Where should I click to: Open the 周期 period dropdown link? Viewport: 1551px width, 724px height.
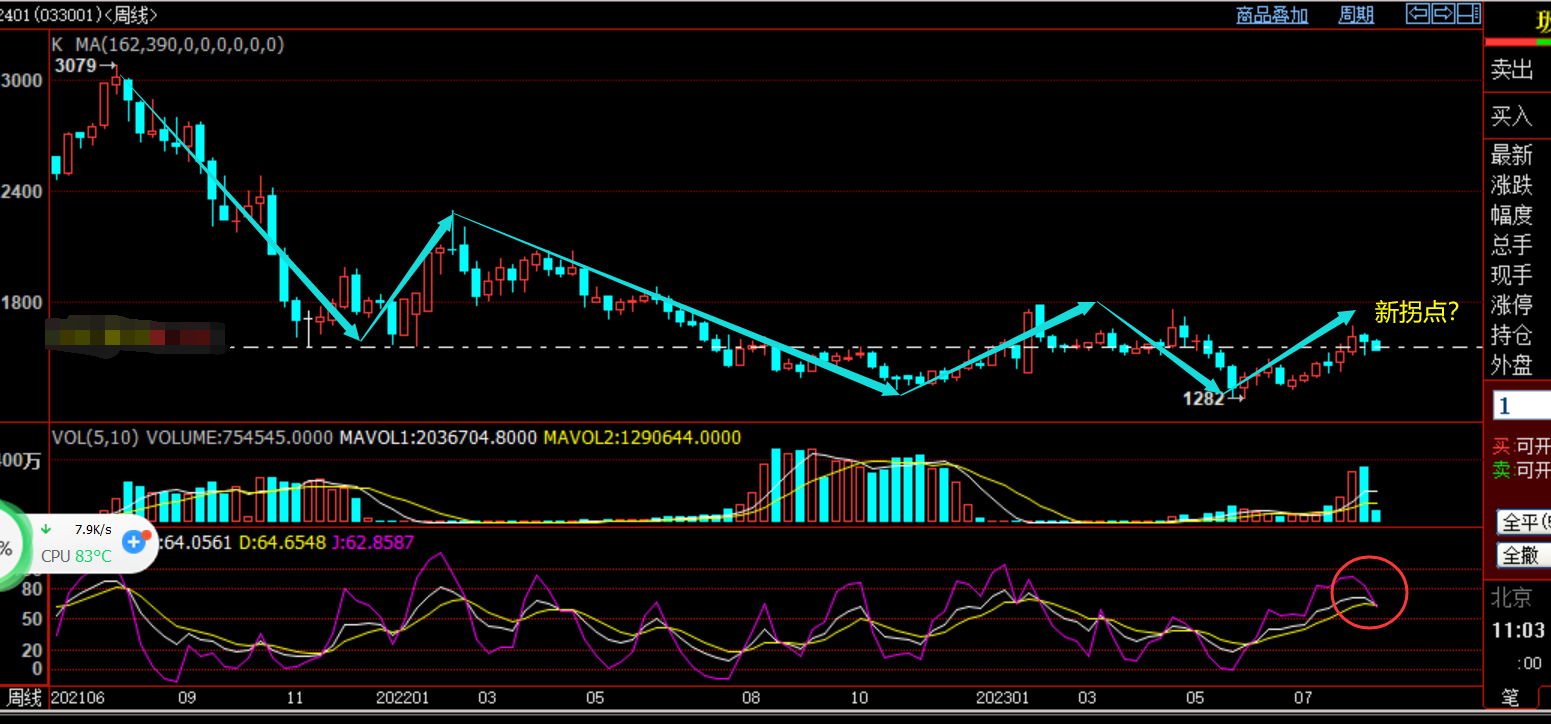tap(1356, 15)
